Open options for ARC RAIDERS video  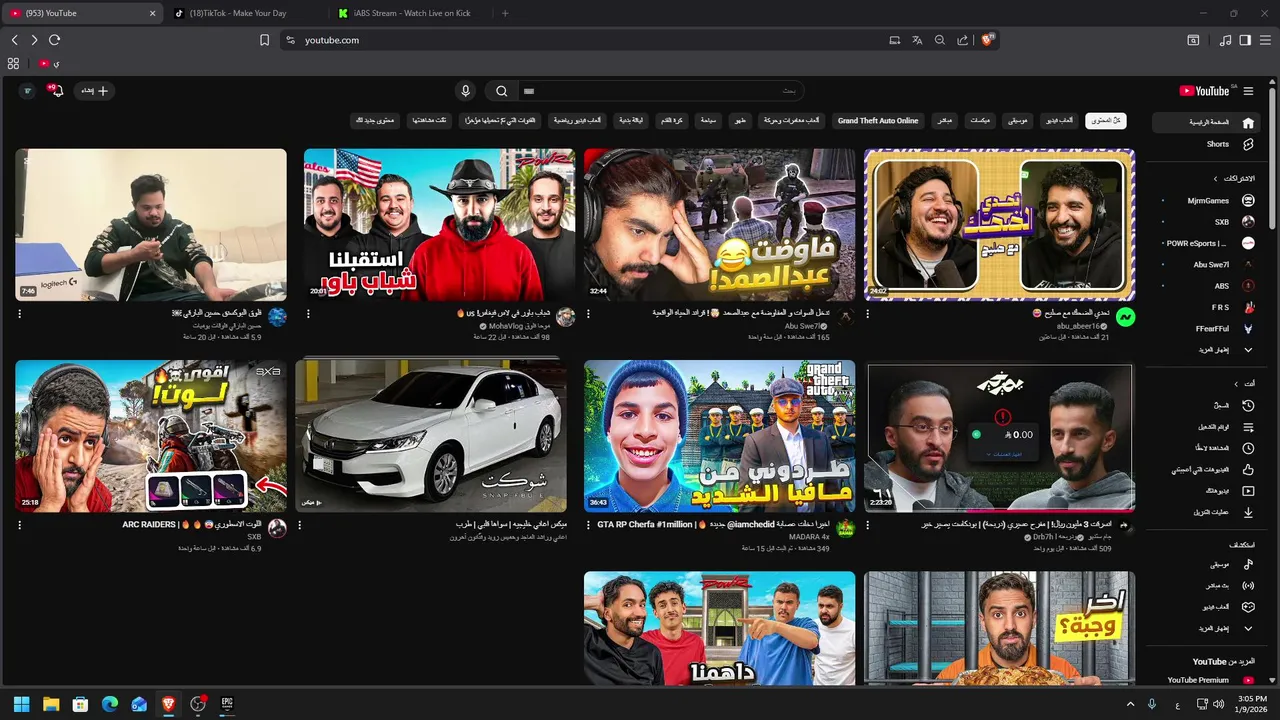coord(19,525)
